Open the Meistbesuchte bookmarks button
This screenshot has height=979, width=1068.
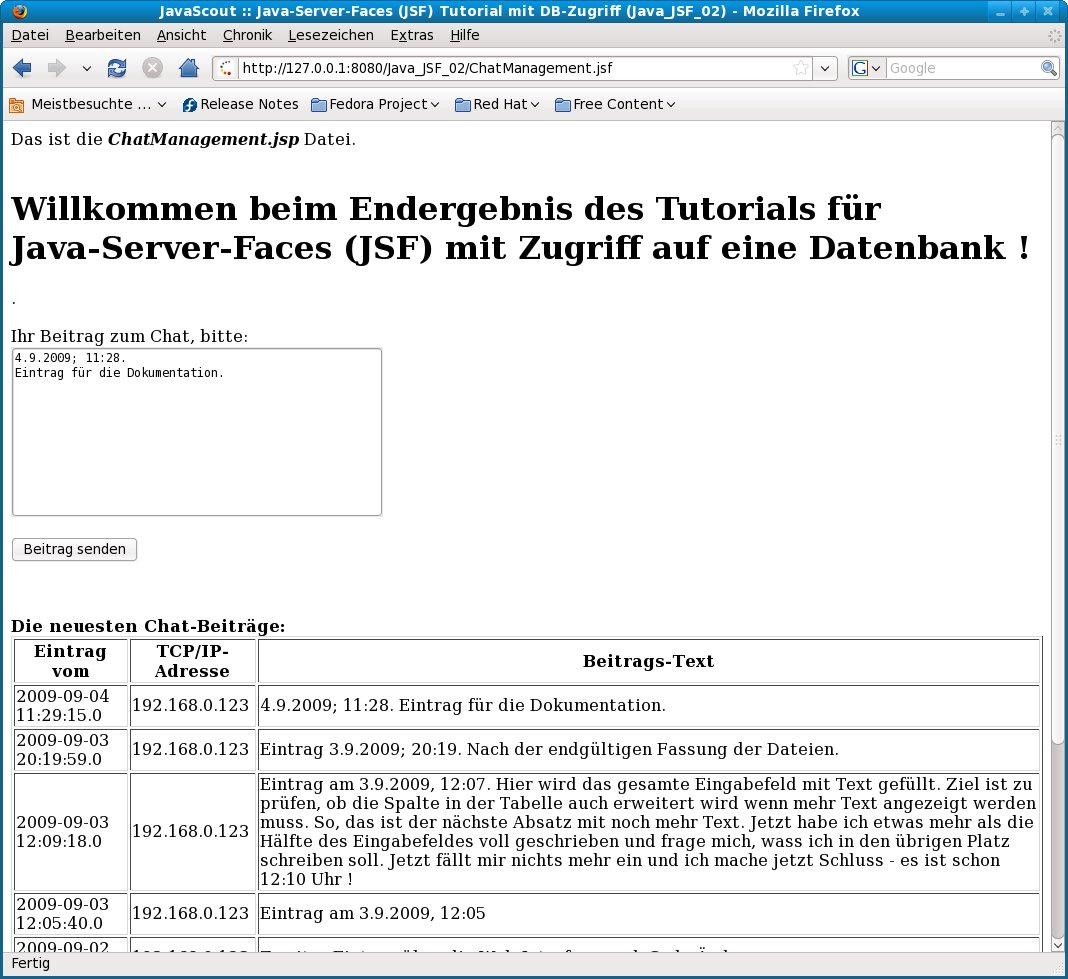[88, 104]
